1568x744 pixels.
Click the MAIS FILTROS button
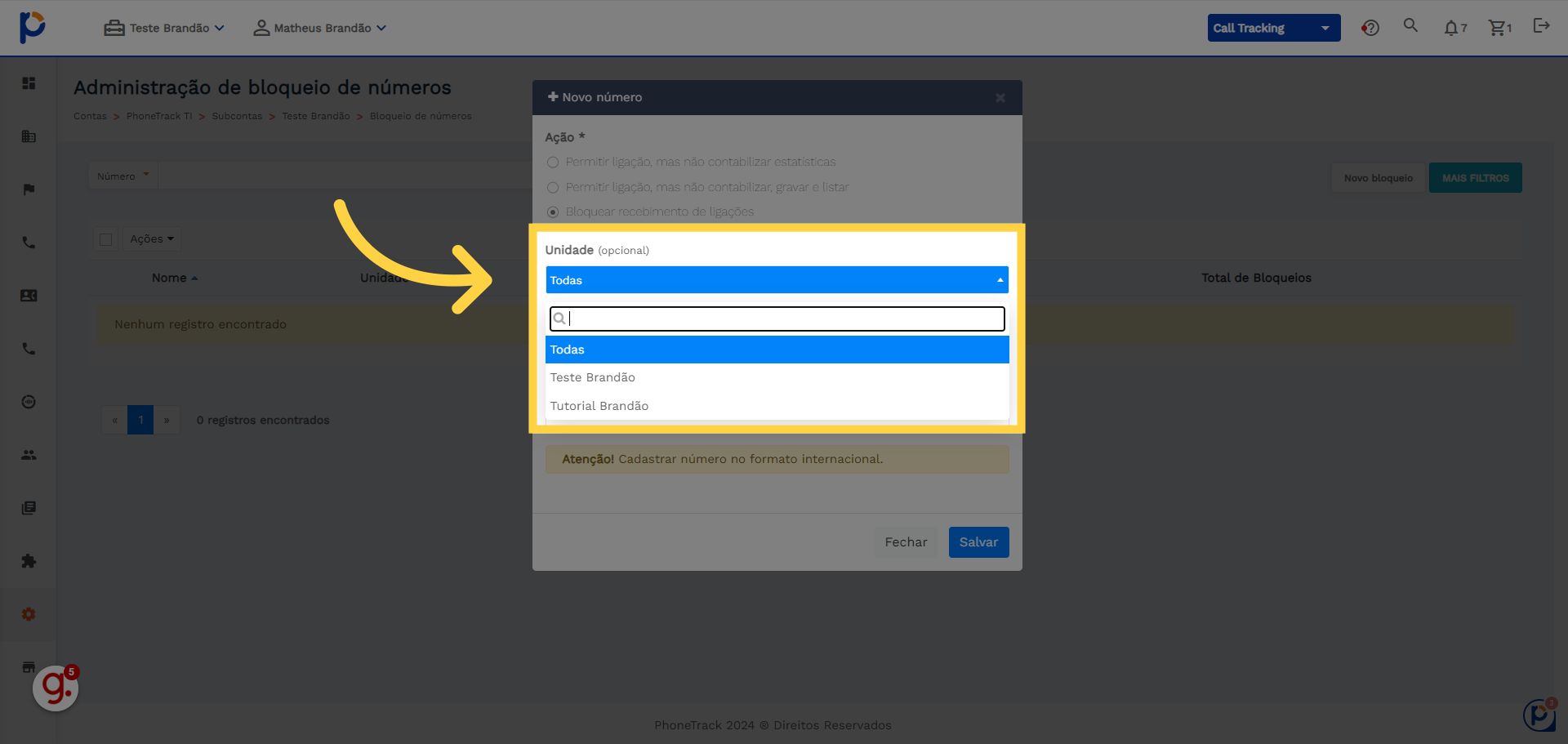point(1475,178)
